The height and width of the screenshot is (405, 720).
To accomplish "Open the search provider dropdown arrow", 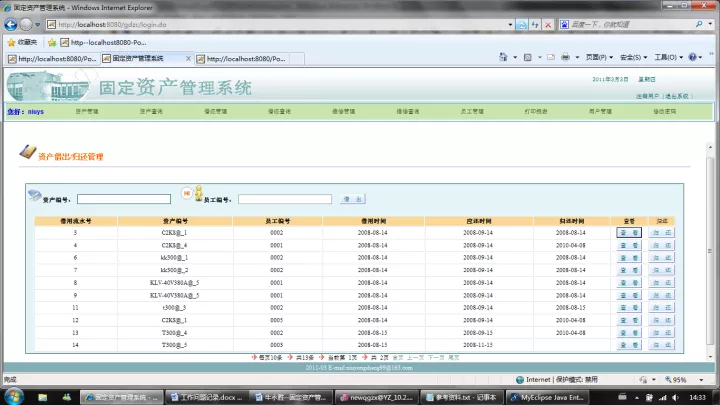I will tap(710, 24).
